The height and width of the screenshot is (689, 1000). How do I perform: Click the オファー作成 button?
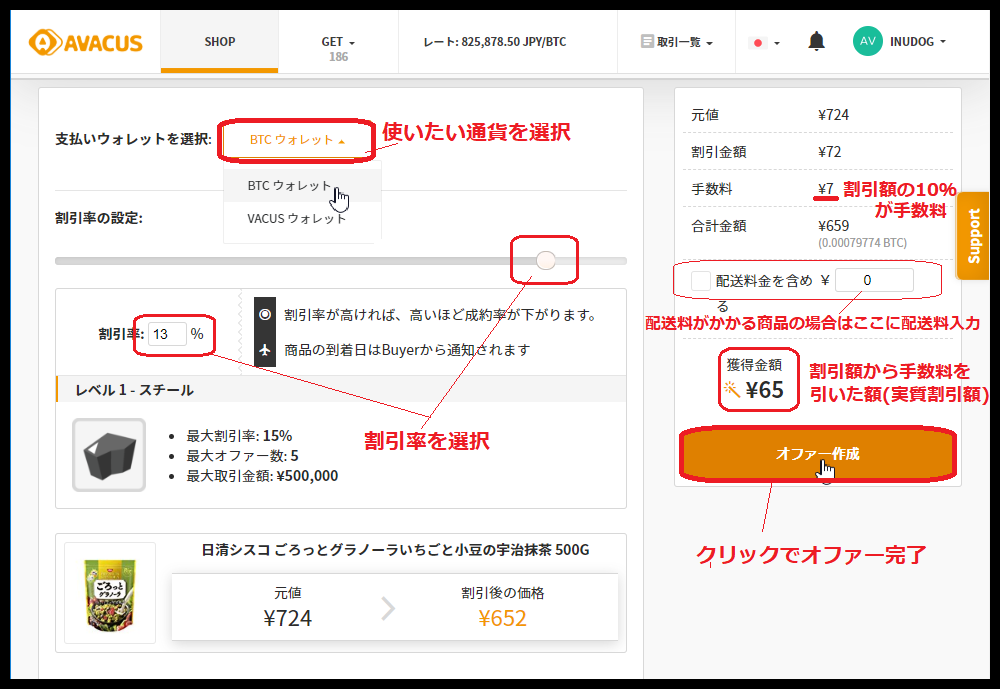[817, 454]
